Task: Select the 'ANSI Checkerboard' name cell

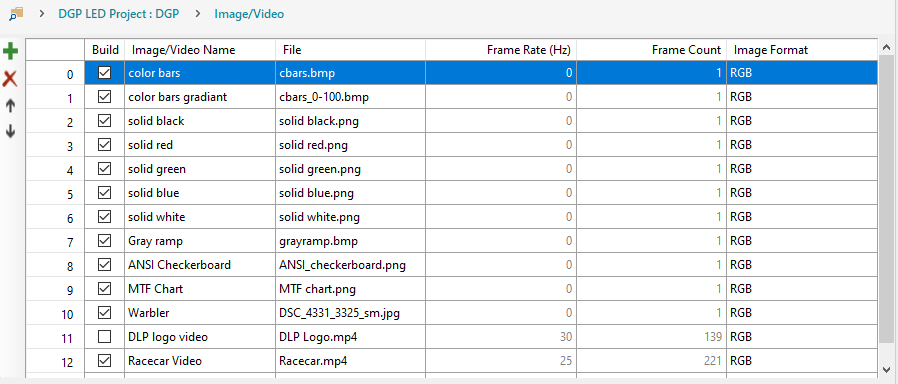Action: pos(200,266)
